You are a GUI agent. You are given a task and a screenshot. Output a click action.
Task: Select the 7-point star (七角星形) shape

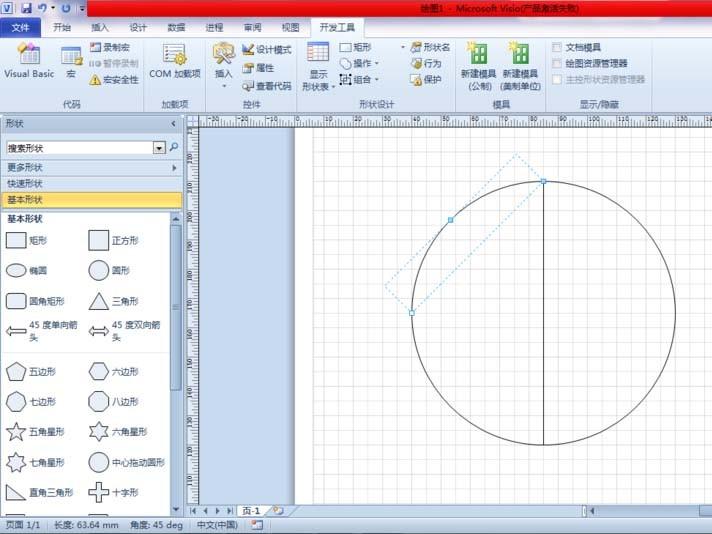coord(35,462)
